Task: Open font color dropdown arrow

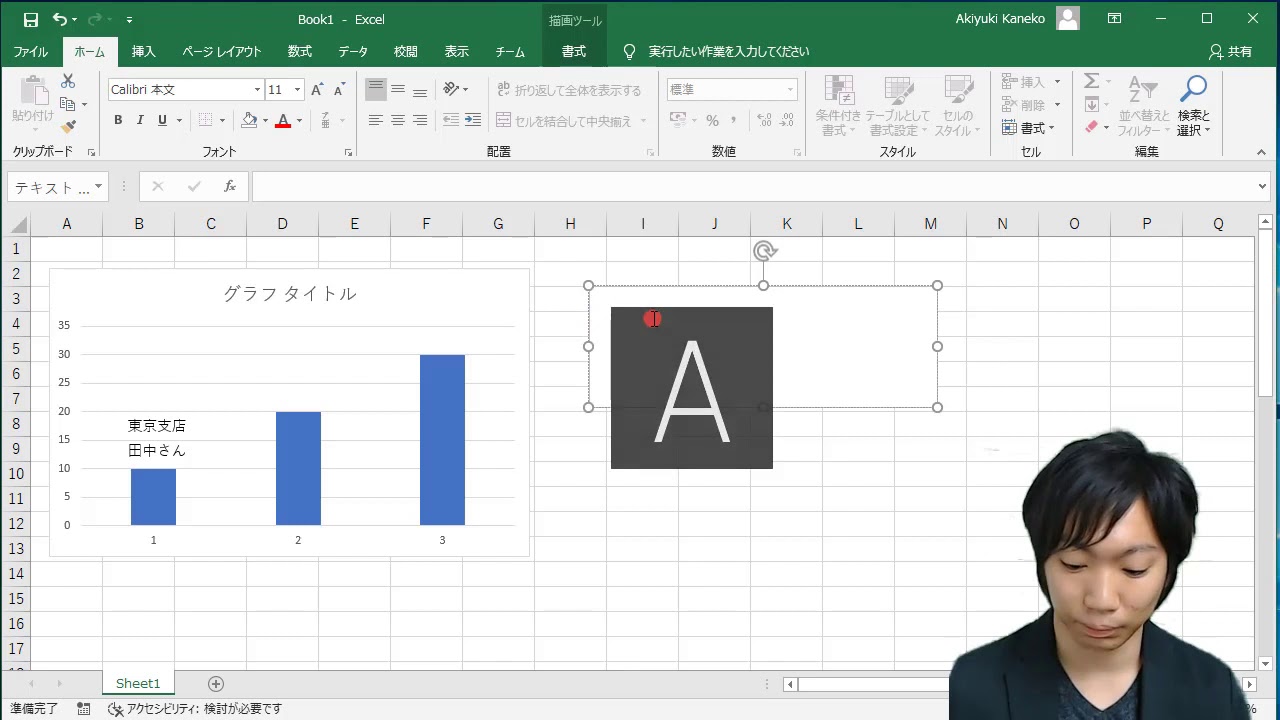Action: [299, 120]
